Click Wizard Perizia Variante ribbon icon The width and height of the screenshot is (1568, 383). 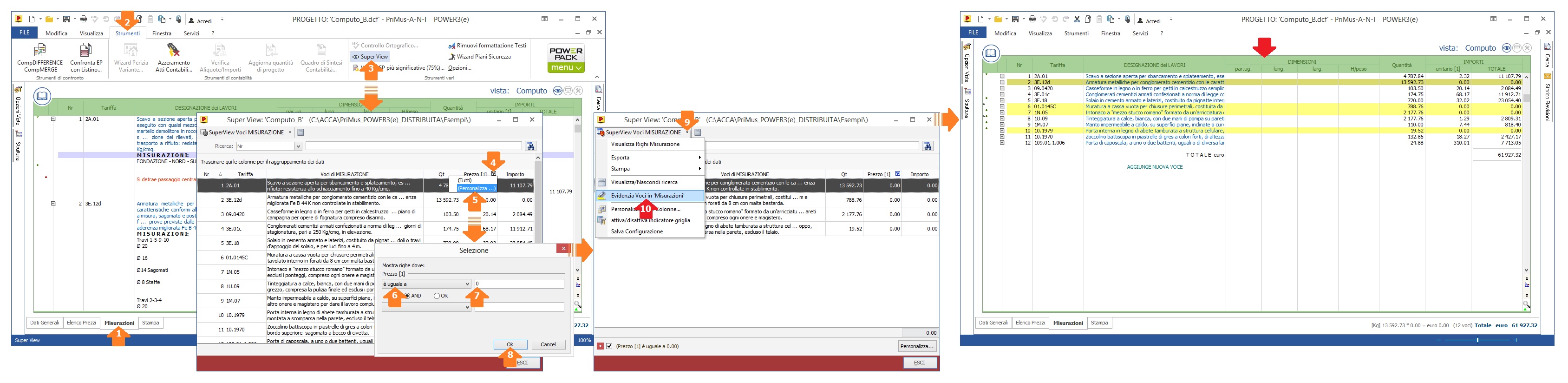pos(131,59)
